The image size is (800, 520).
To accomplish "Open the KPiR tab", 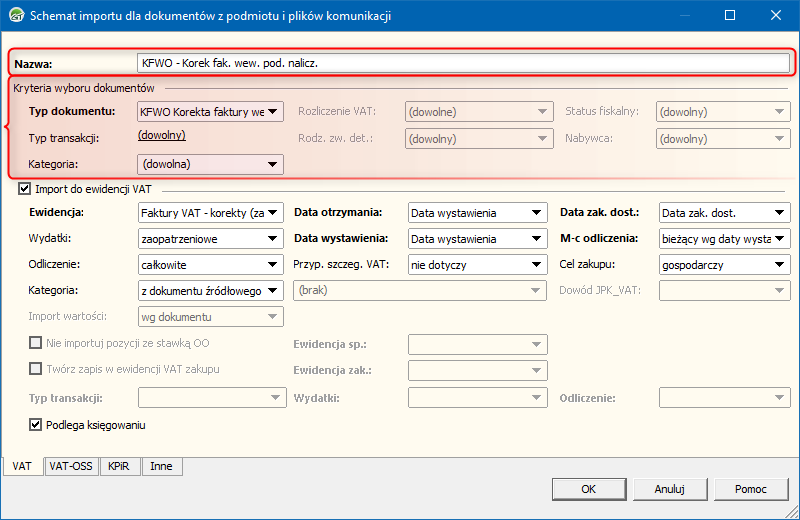I will 120,465.
